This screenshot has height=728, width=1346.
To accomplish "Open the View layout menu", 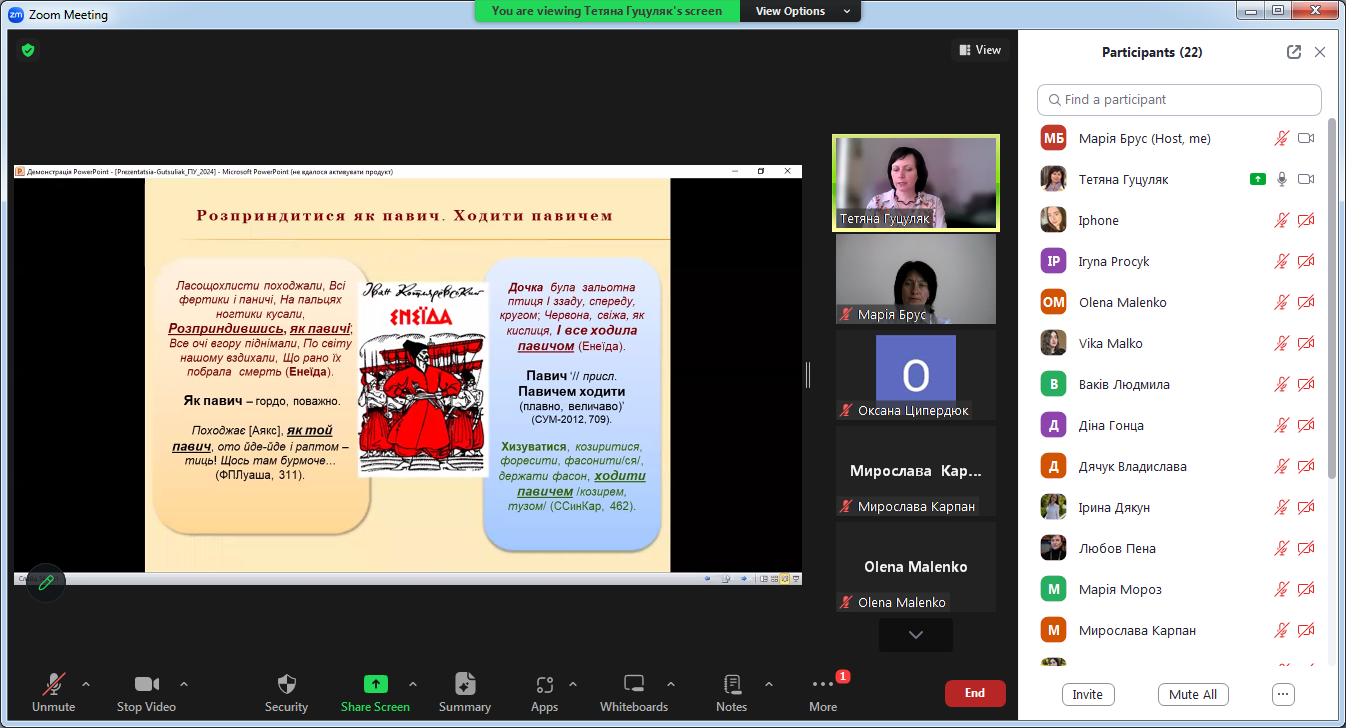I will [980, 50].
